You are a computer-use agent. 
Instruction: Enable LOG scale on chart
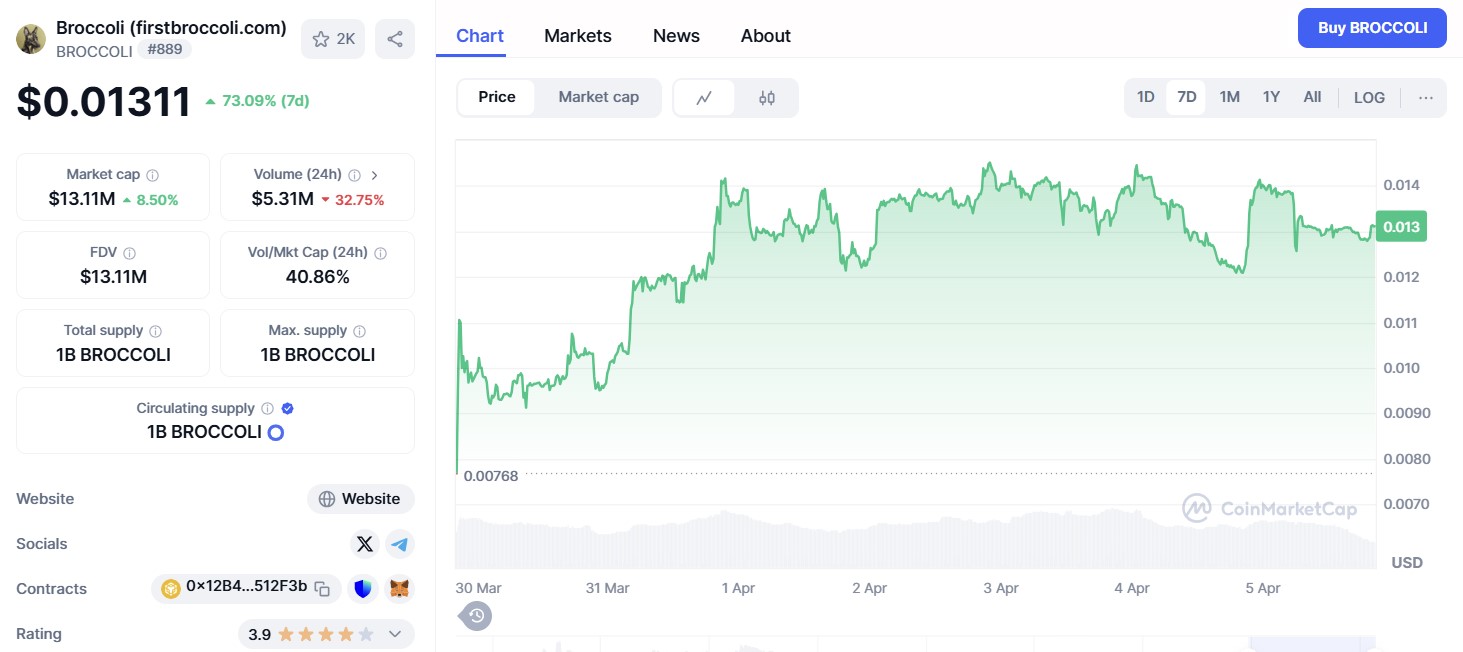(x=1369, y=97)
